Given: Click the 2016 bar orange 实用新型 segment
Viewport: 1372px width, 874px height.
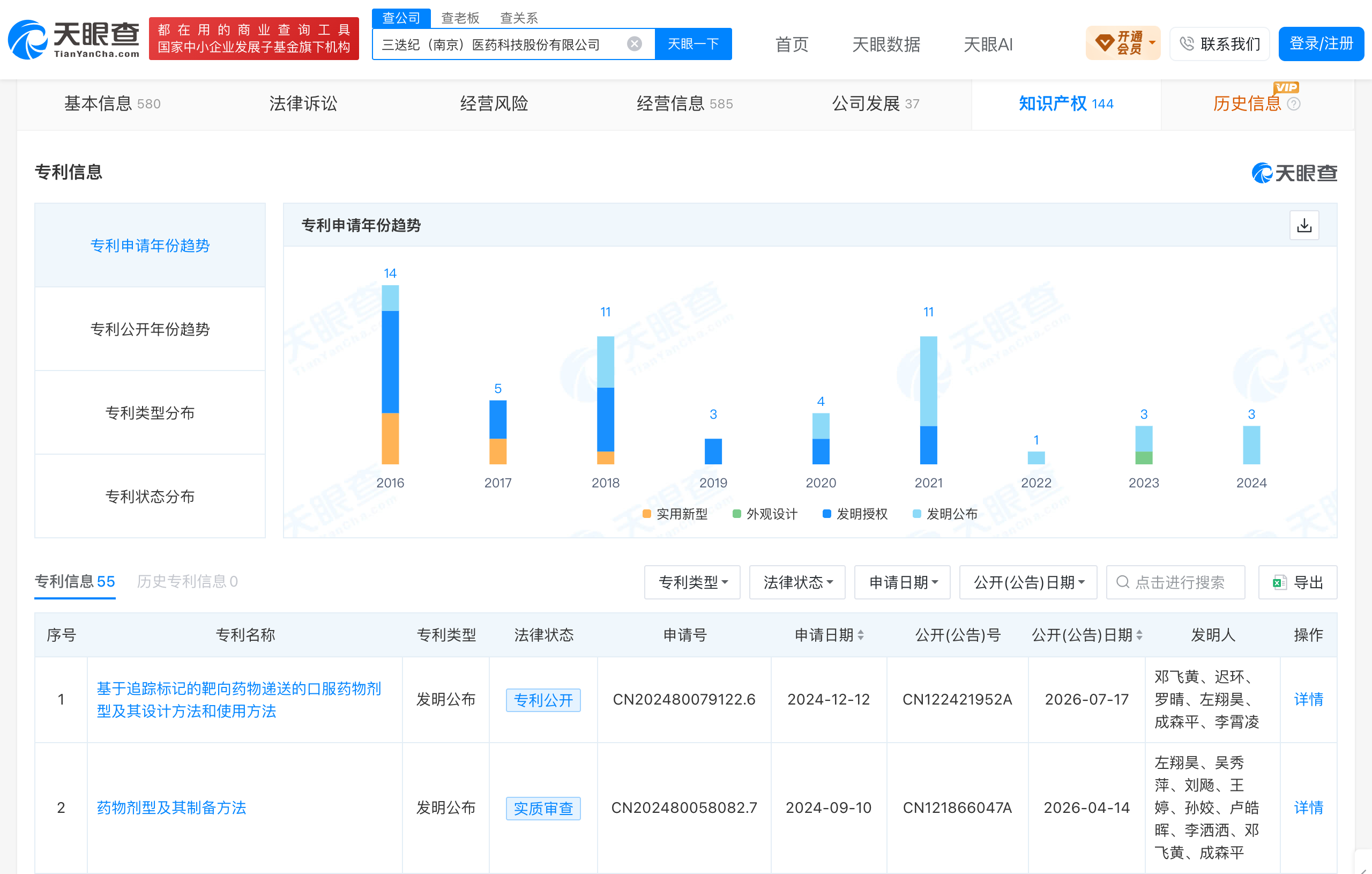Looking at the screenshot, I should 390,439.
